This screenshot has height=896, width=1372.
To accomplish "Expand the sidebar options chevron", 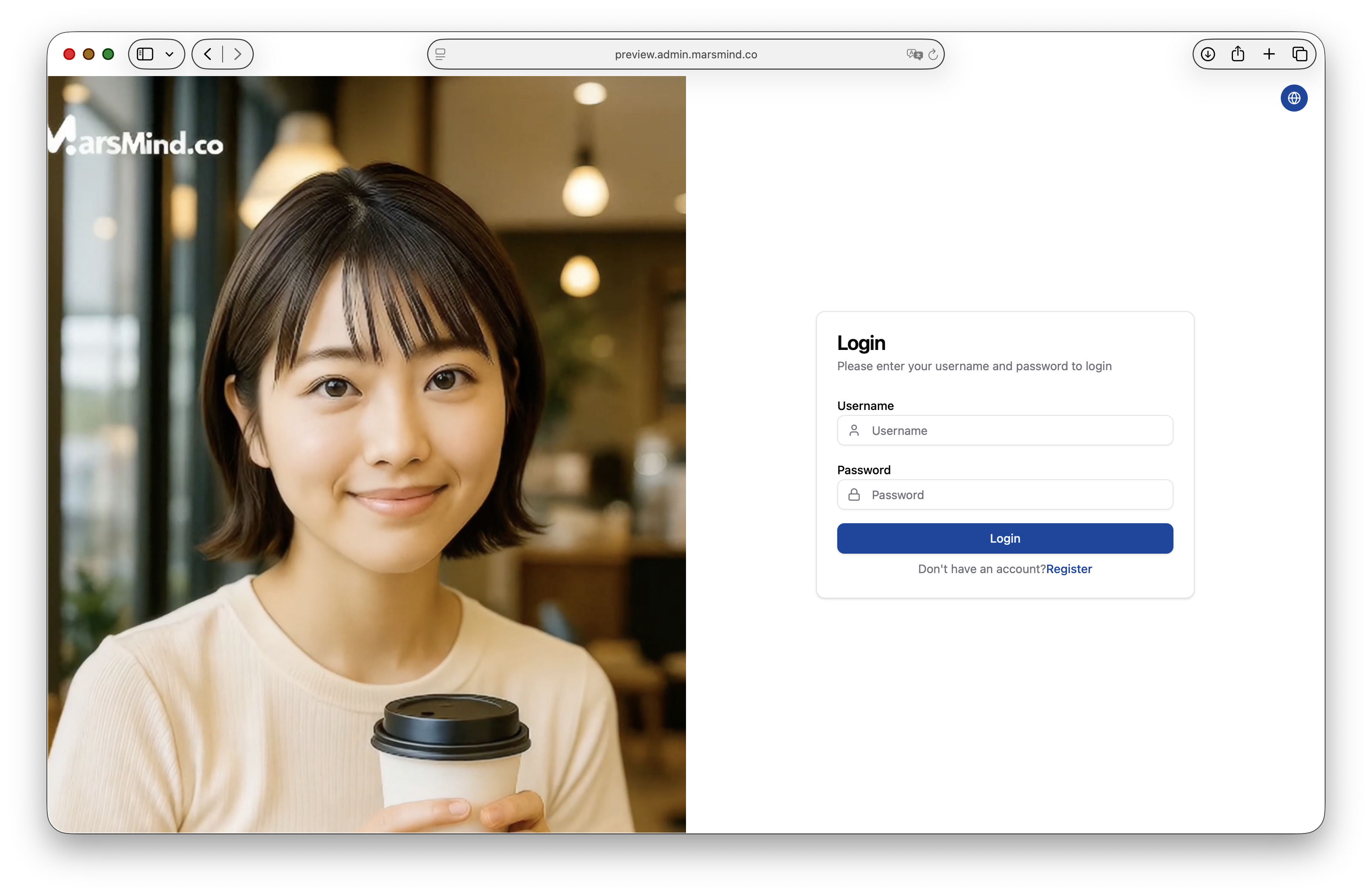I will tap(169, 54).
